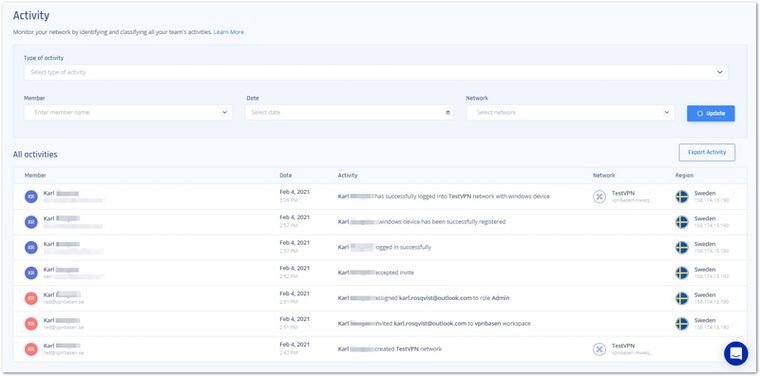Screen dimensions: 760x376
Task: Click TestVPN name in logged-in row Network column
Action: tap(623, 193)
